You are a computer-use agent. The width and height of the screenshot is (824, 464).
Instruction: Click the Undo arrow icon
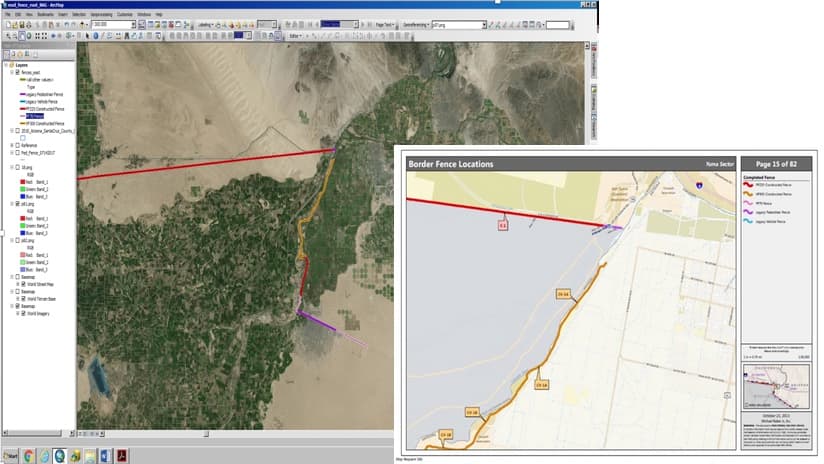[x=66, y=25]
